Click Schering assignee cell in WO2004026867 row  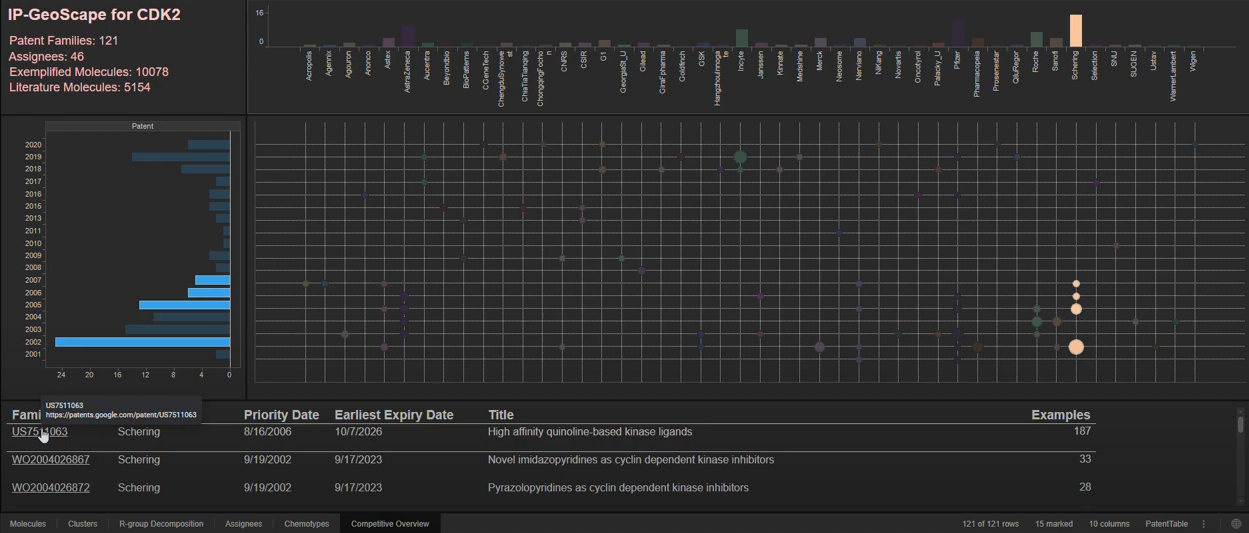click(x=139, y=460)
